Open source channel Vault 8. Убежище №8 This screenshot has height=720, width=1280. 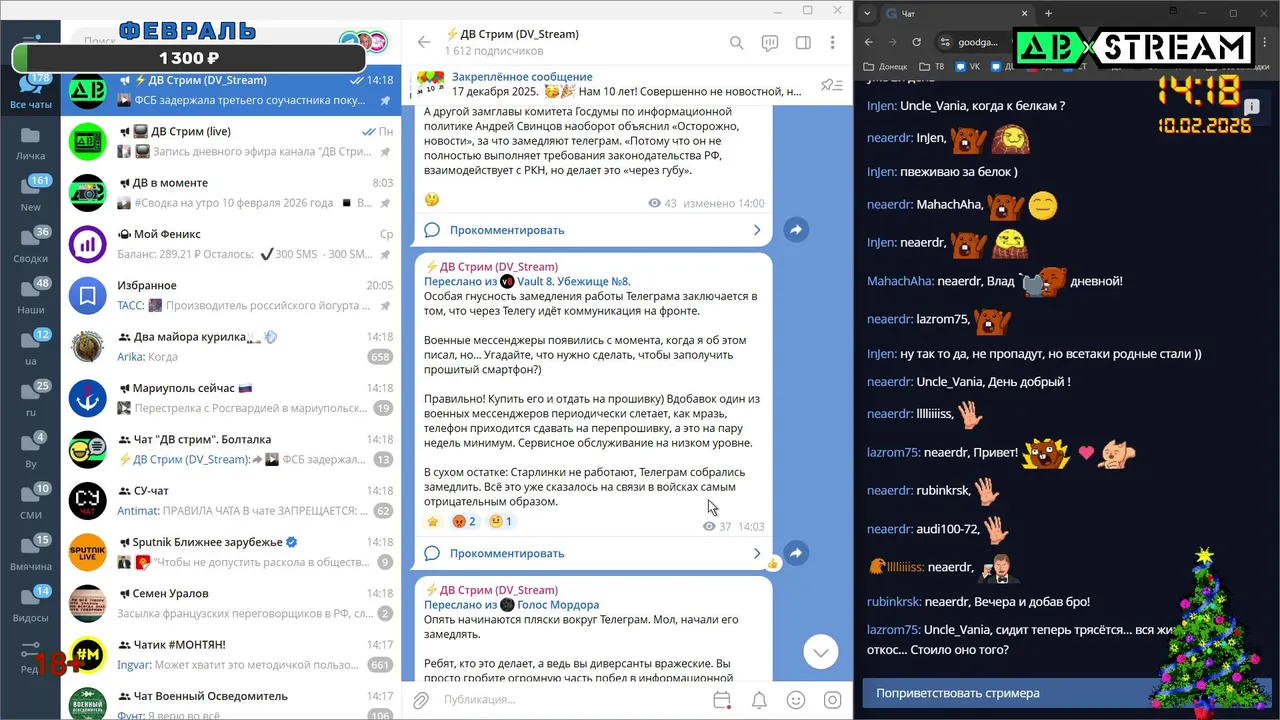coord(573,282)
